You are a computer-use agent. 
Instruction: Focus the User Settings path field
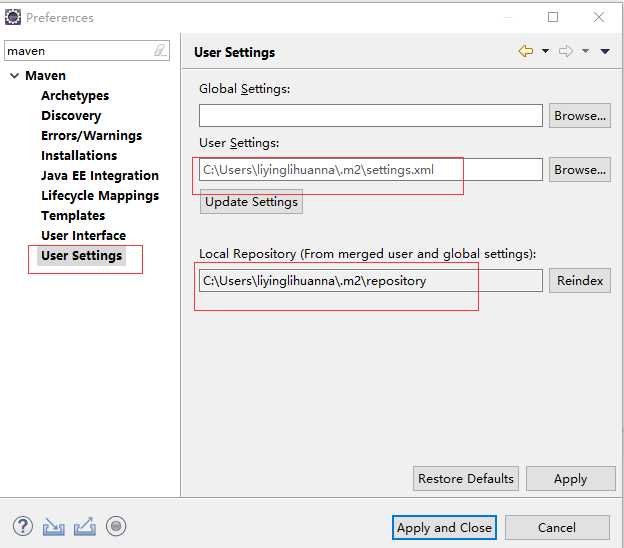pos(371,170)
